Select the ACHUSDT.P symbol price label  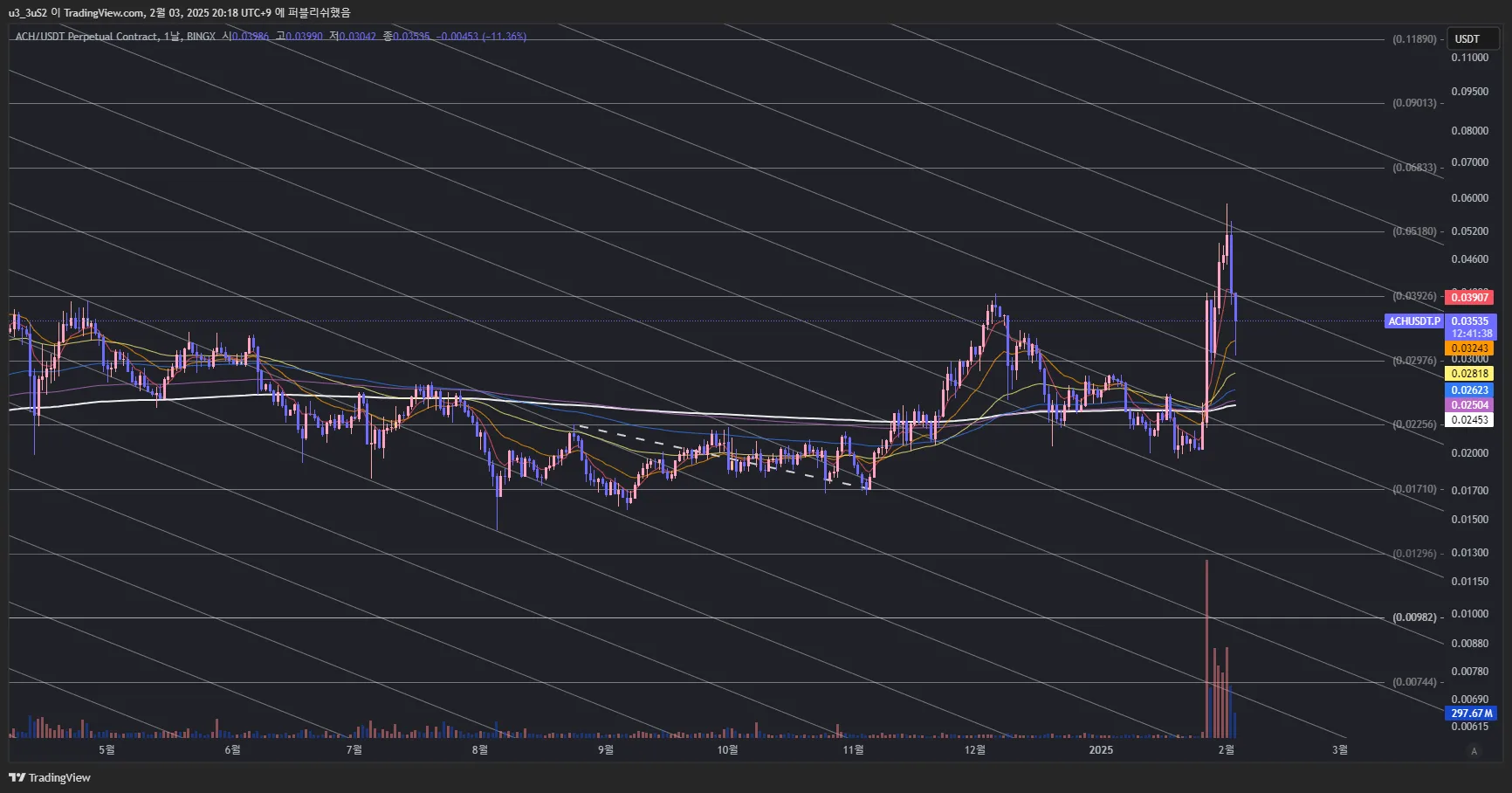click(x=1414, y=321)
